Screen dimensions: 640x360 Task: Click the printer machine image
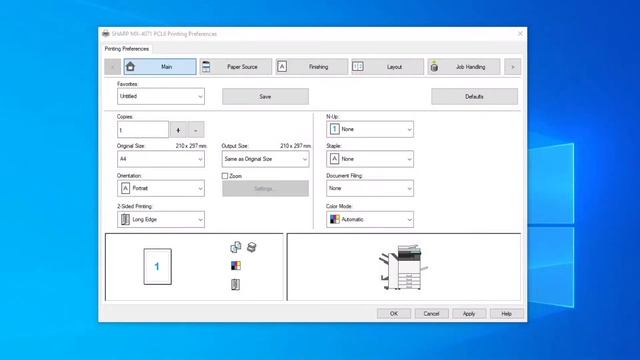[x=403, y=267]
